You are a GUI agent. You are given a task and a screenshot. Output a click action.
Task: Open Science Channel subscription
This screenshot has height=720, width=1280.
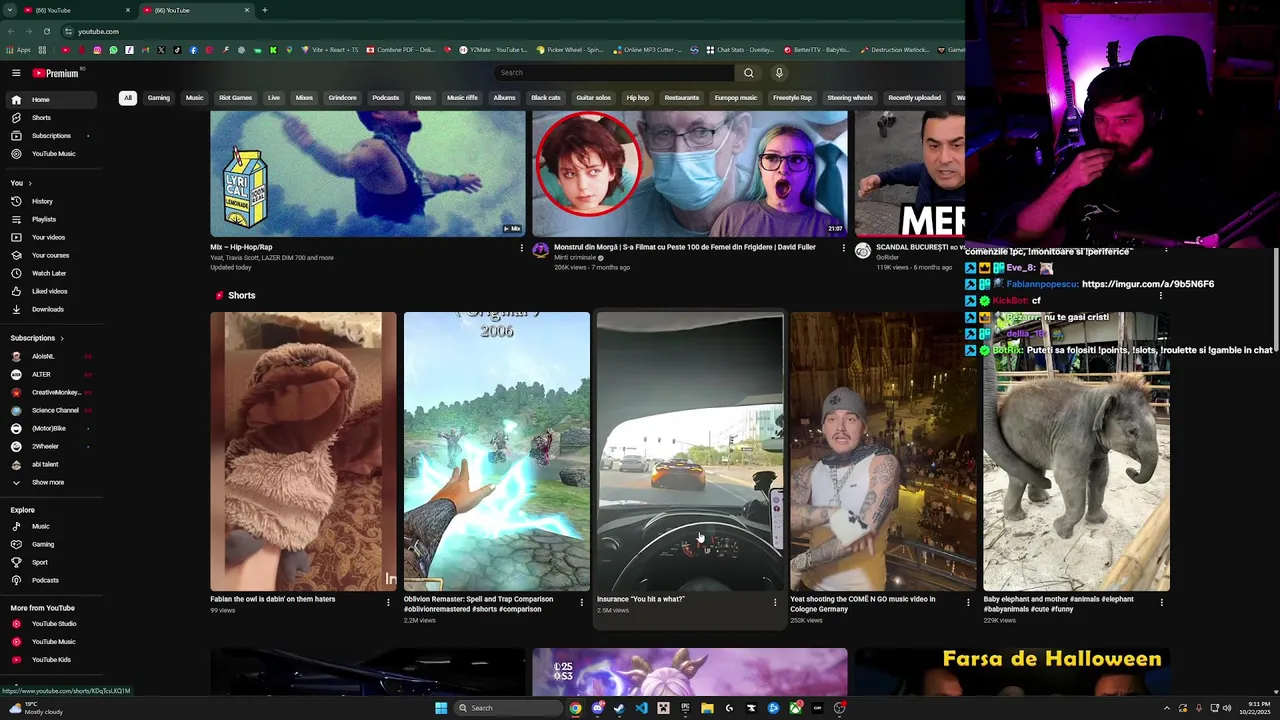click(50, 410)
